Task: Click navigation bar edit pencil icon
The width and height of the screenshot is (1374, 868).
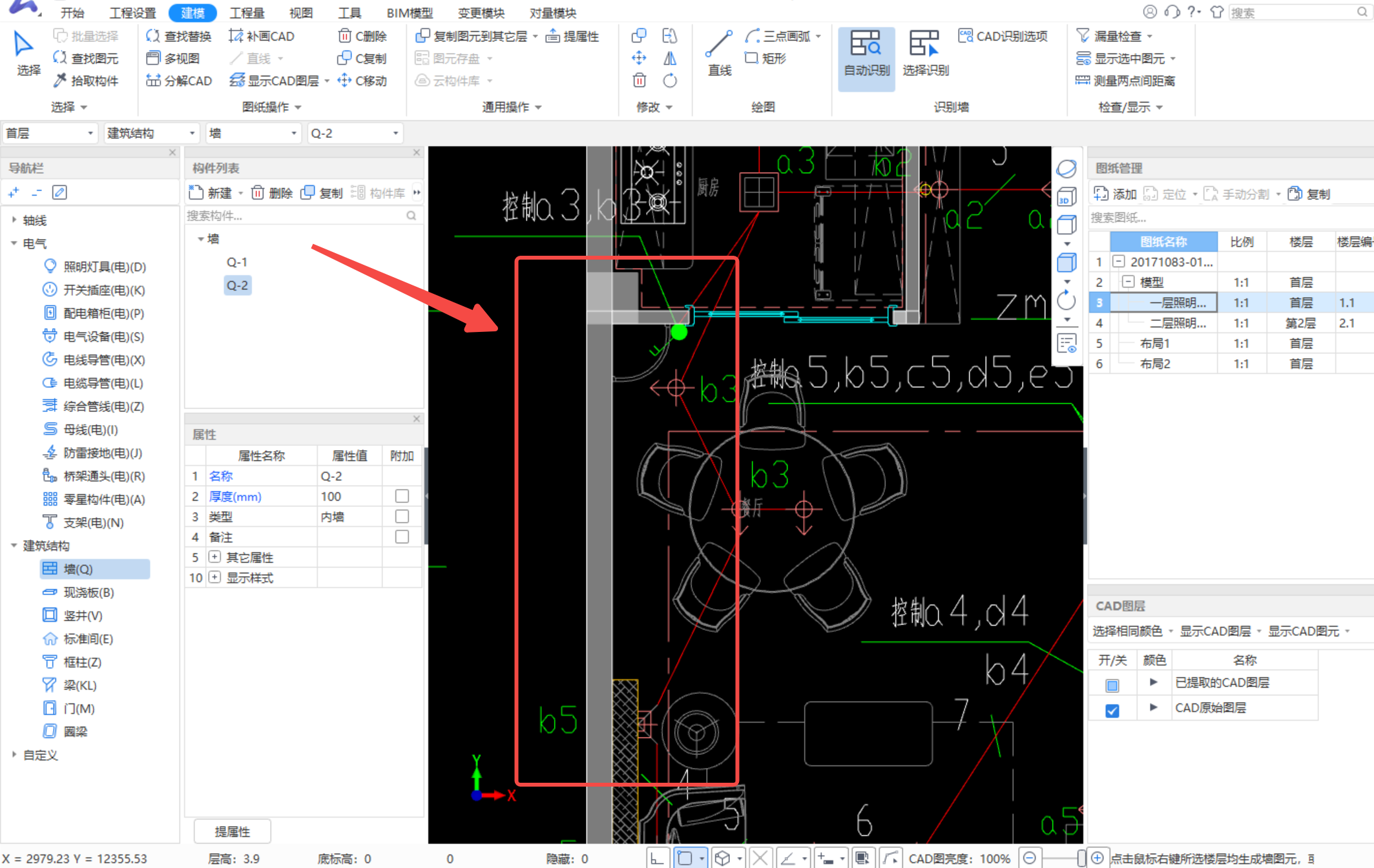Action: (x=59, y=192)
